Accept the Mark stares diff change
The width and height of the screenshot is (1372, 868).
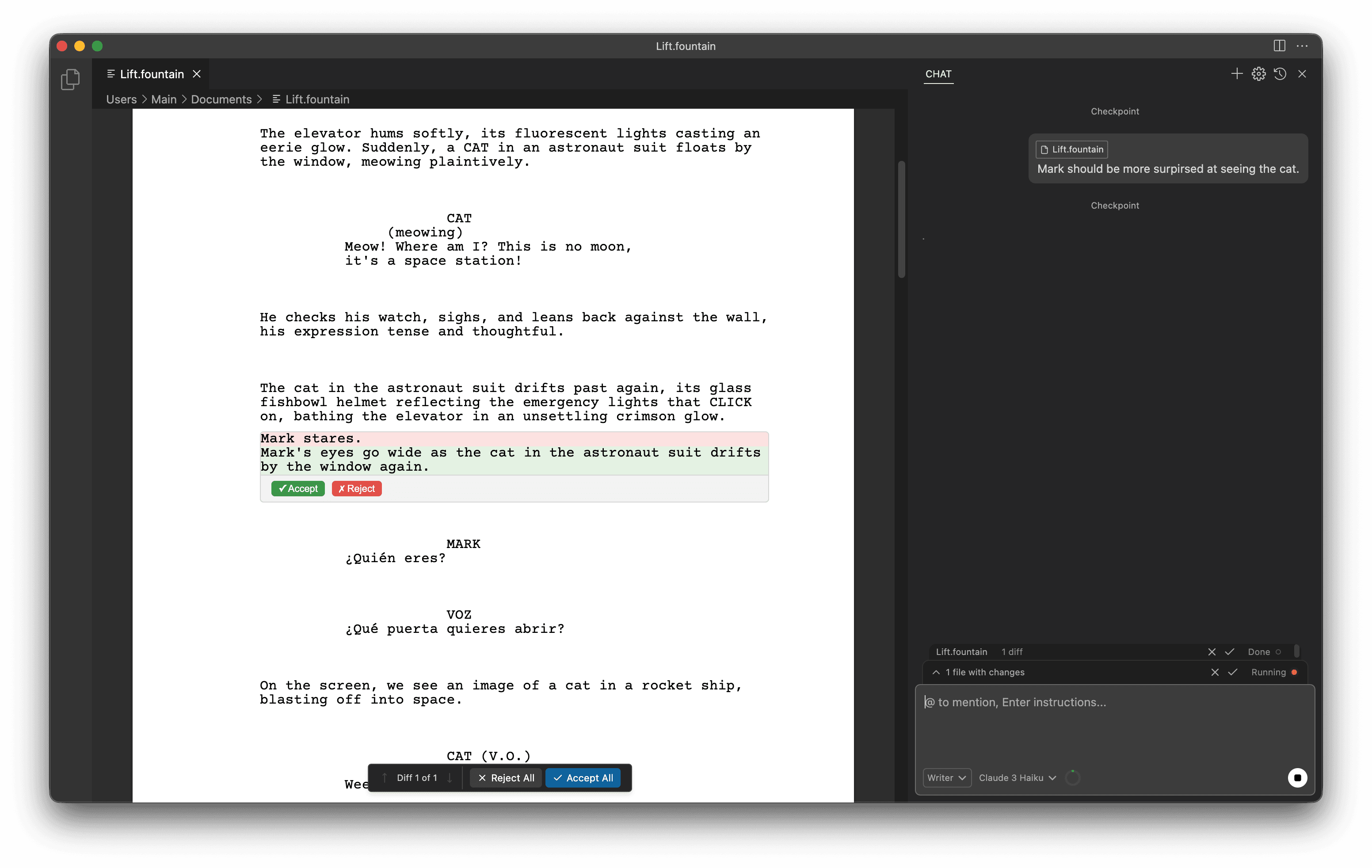pyautogui.click(x=298, y=489)
